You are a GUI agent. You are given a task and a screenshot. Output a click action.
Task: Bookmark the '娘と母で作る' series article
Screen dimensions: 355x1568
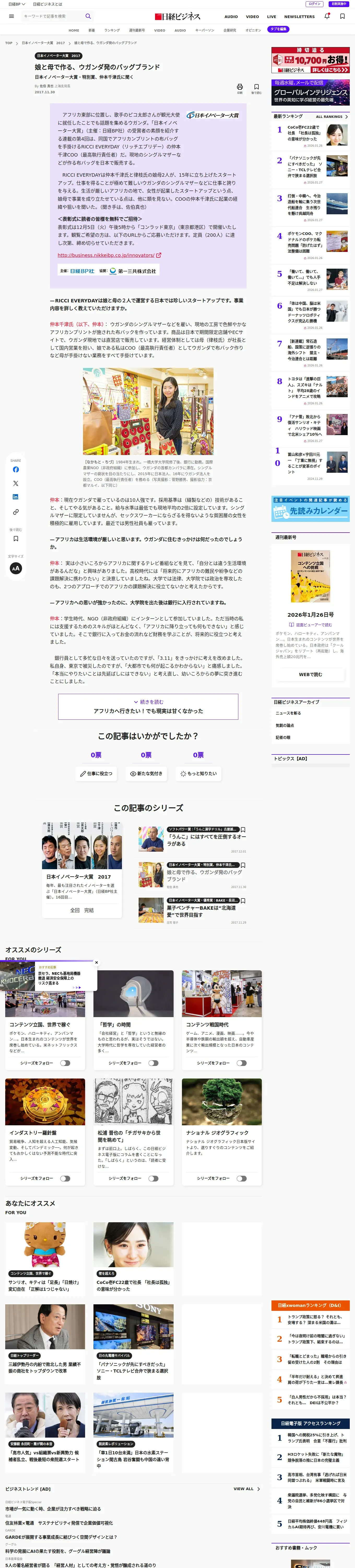(x=243, y=865)
